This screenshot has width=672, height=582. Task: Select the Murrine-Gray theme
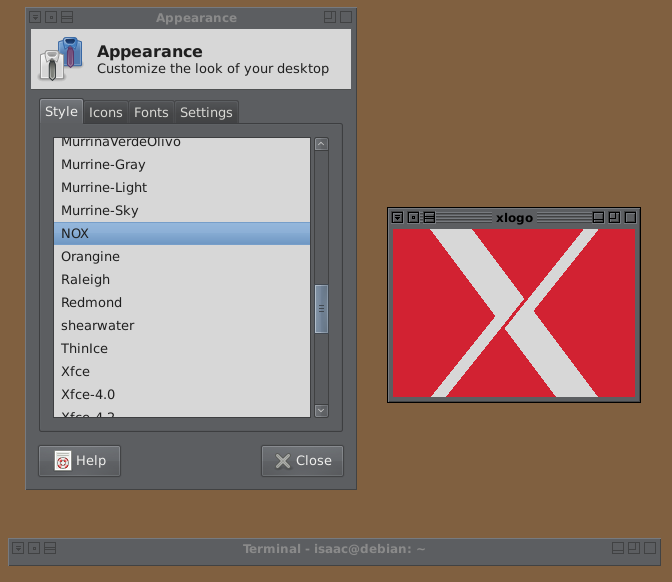coord(182,165)
